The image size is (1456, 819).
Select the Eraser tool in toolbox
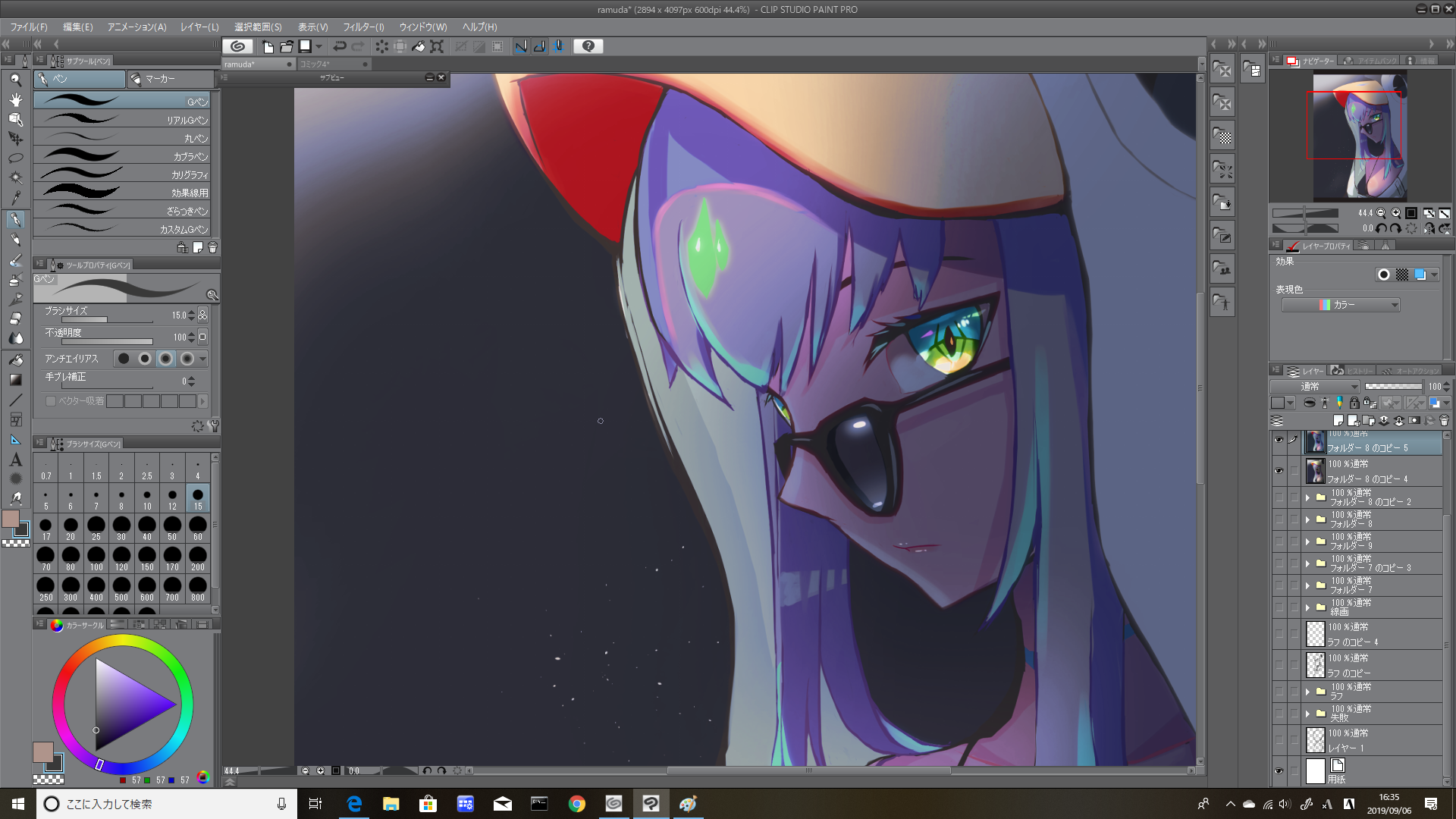(15, 318)
